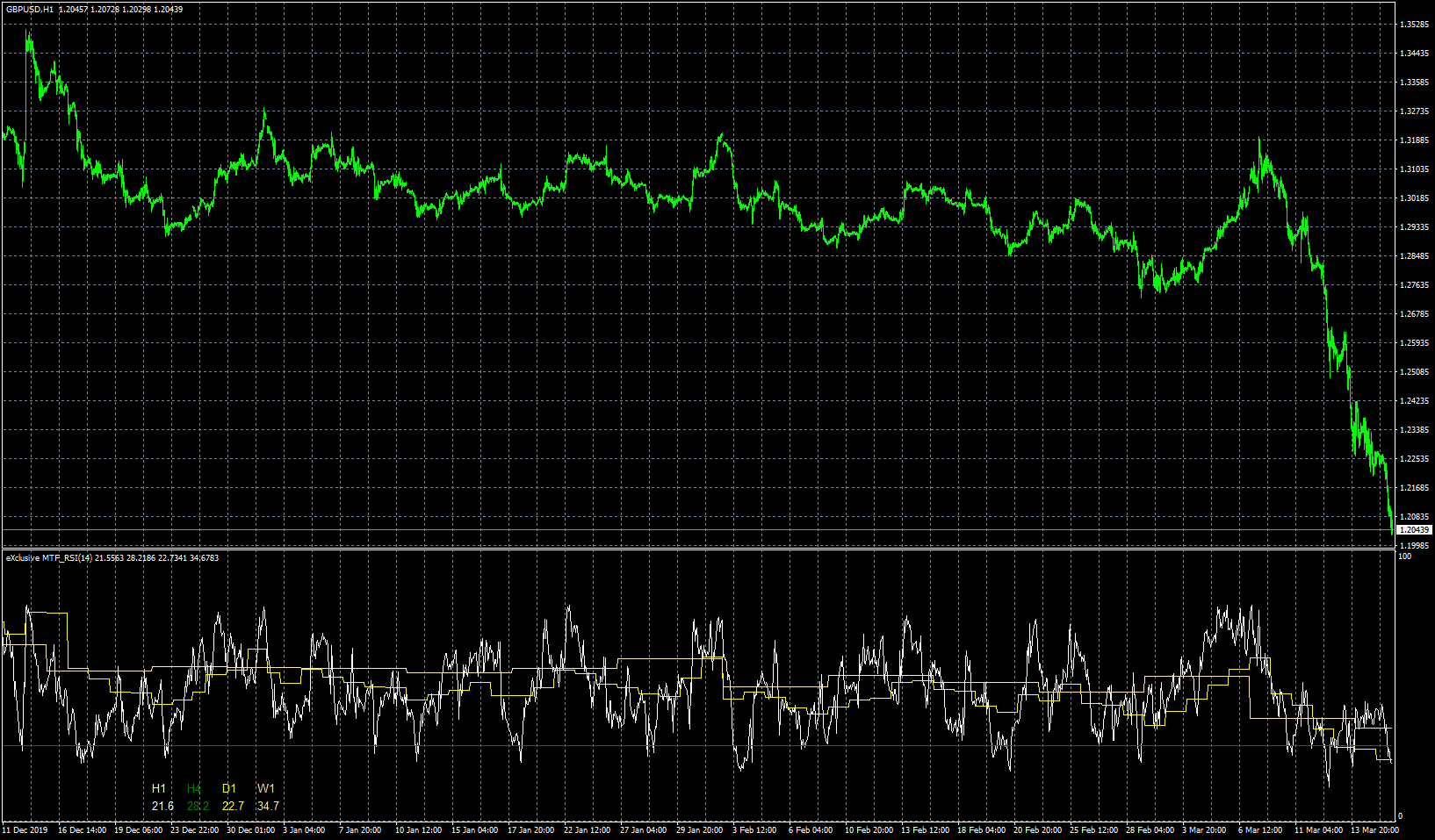Click price axis label 1.31035

(x=1412, y=169)
